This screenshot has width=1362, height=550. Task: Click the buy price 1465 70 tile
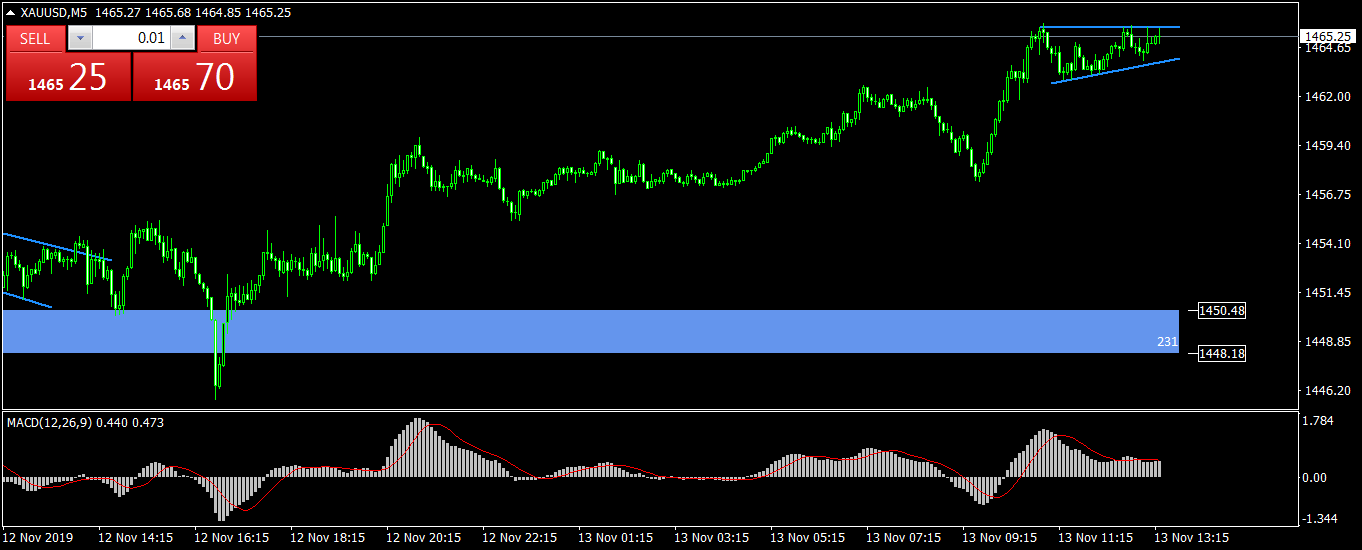click(195, 77)
